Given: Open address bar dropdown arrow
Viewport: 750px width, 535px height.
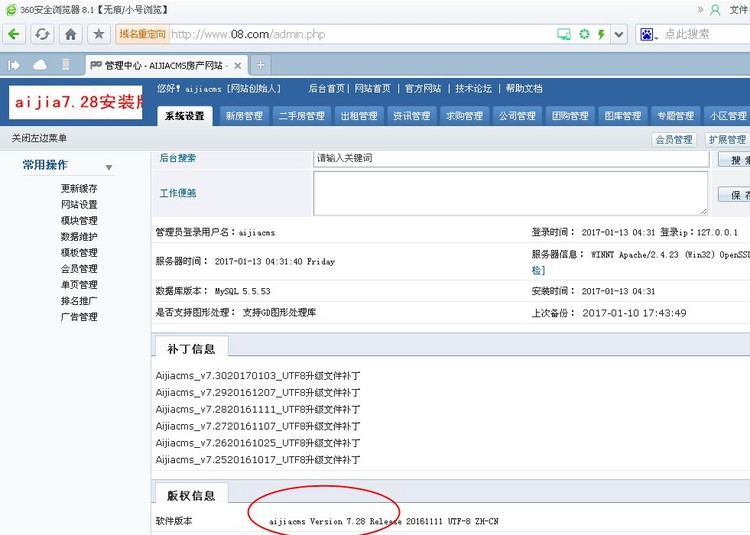Looking at the screenshot, I should pyautogui.click(x=619, y=34).
